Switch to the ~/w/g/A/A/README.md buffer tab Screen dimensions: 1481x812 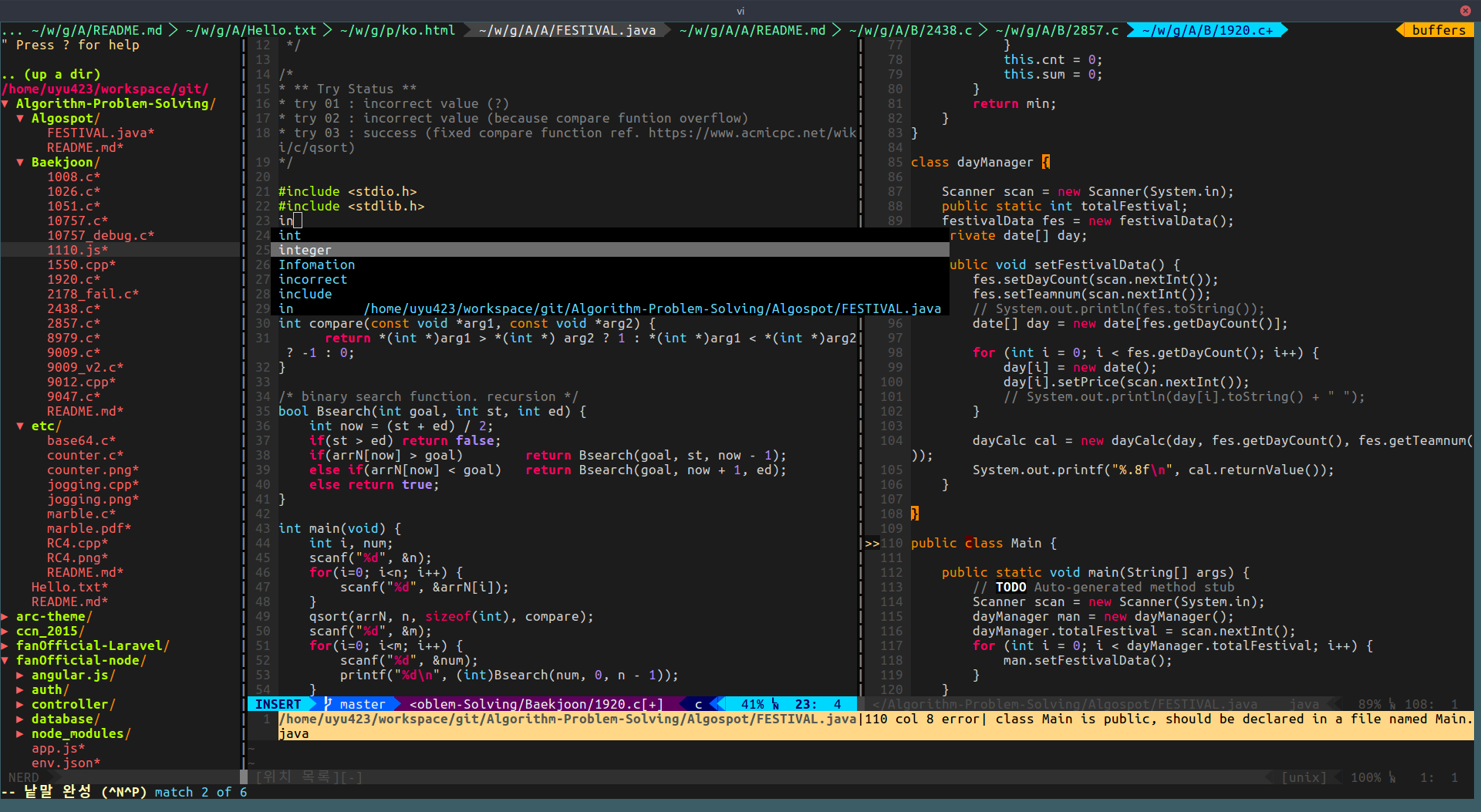click(x=752, y=30)
